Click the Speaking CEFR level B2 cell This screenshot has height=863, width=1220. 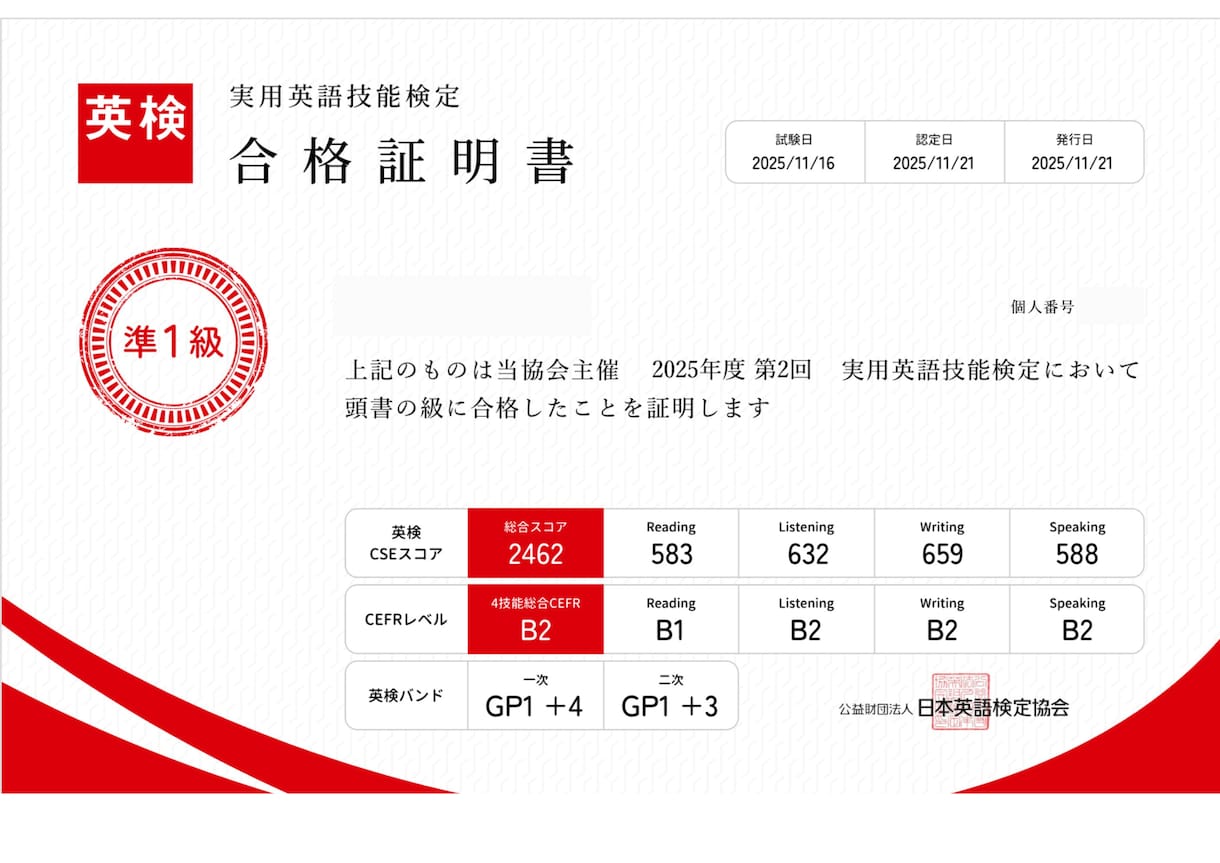pos(1077,620)
